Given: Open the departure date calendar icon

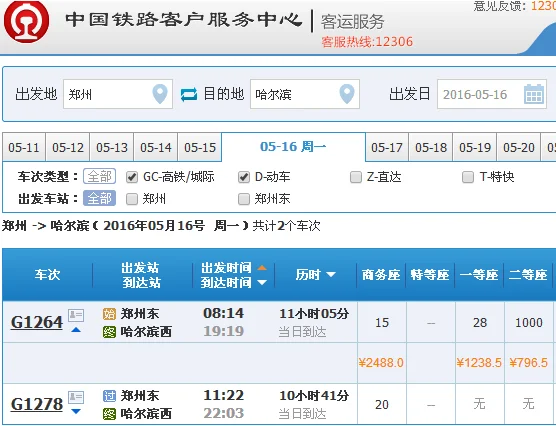Looking at the screenshot, I should tap(534, 94).
